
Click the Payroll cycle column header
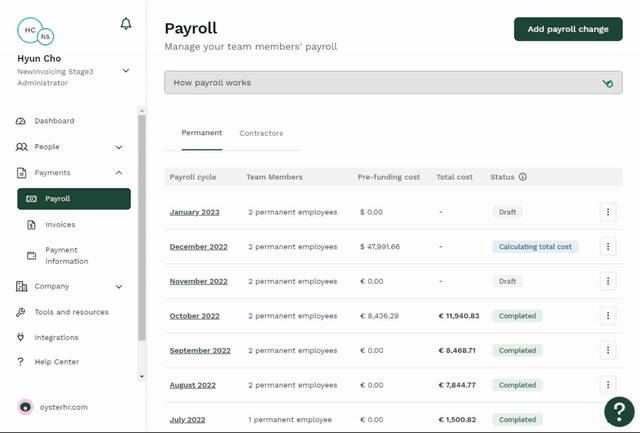(193, 177)
